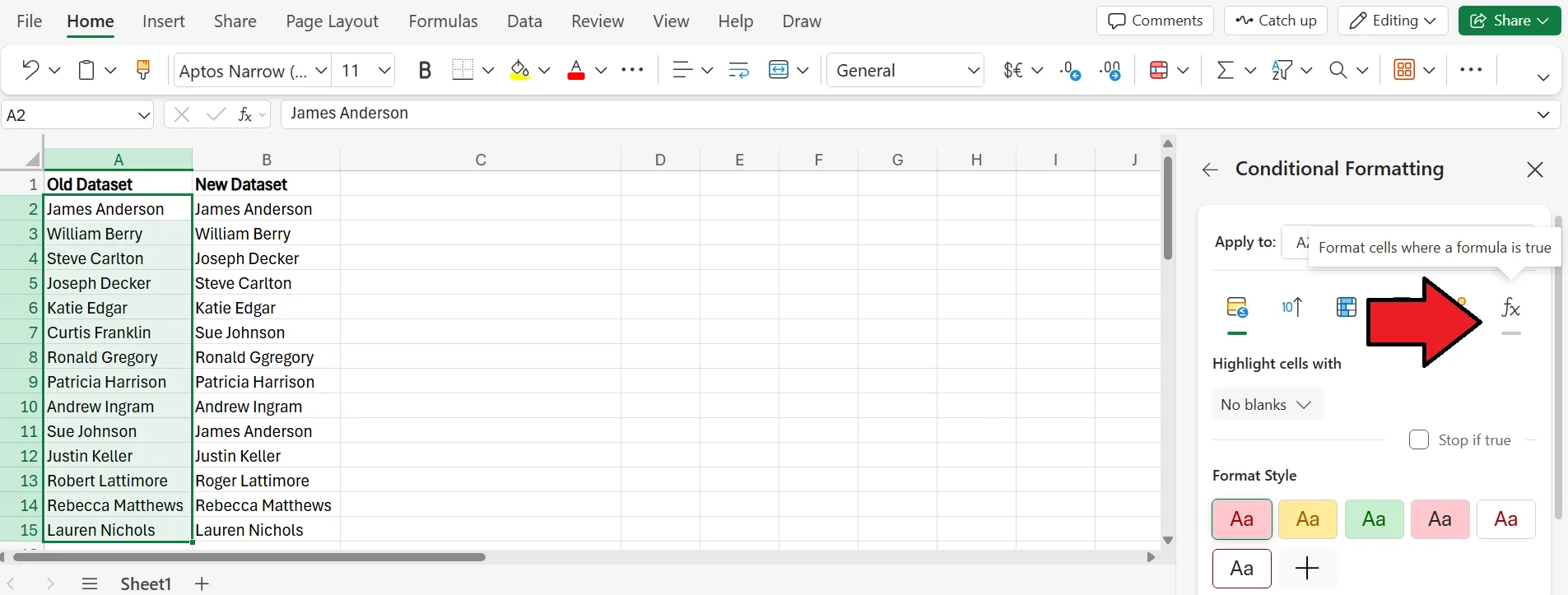This screenshot has width=1568, height=595.
Task: Open more ribbon commands ellipsis
Action: 1471,70
